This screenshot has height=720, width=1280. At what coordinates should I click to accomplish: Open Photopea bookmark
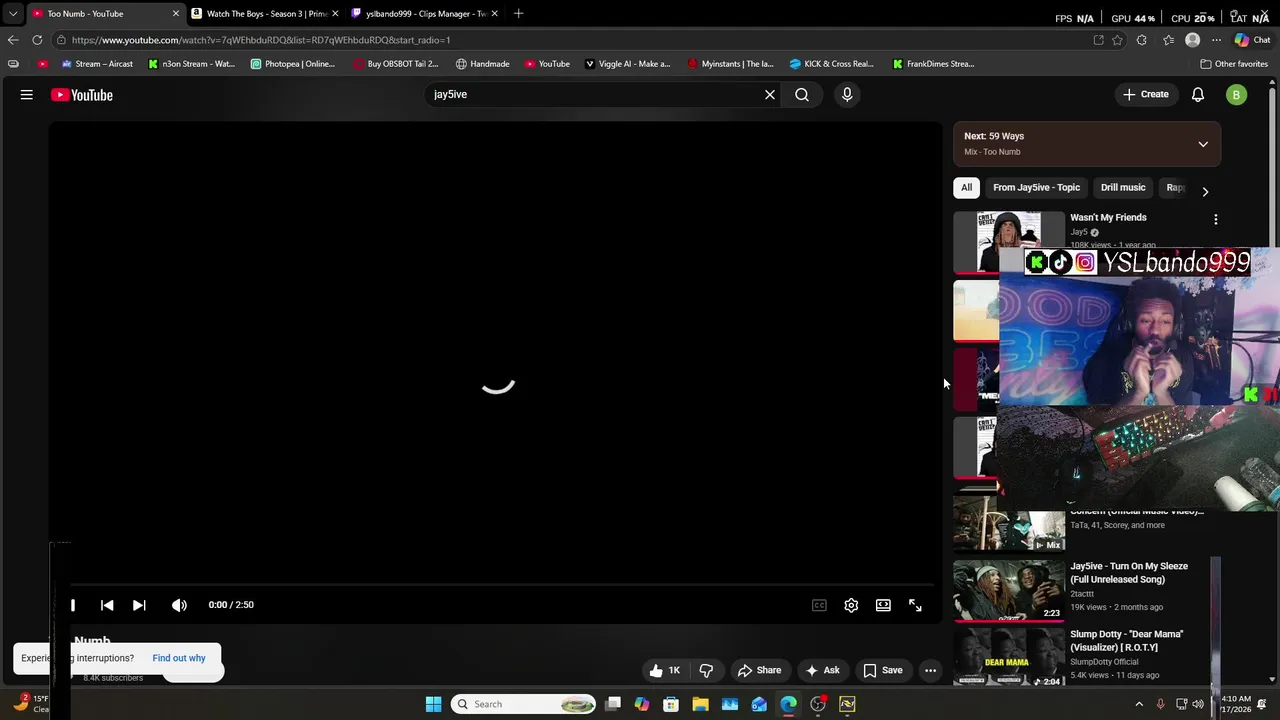pyautogui.click(x=293, y=64)
